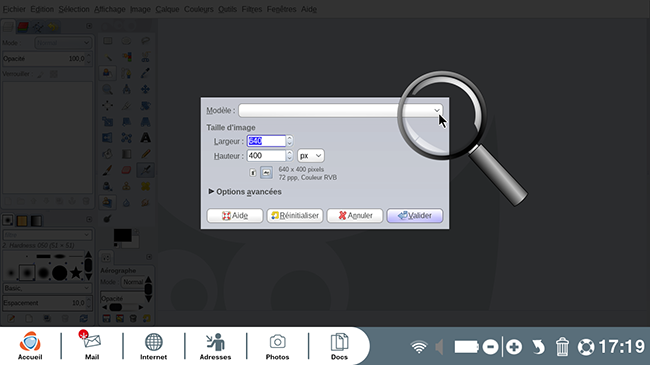Viewport: 650px width, 365px height.
Task: Select the Measure compass tool
Action: coord(126,90)
